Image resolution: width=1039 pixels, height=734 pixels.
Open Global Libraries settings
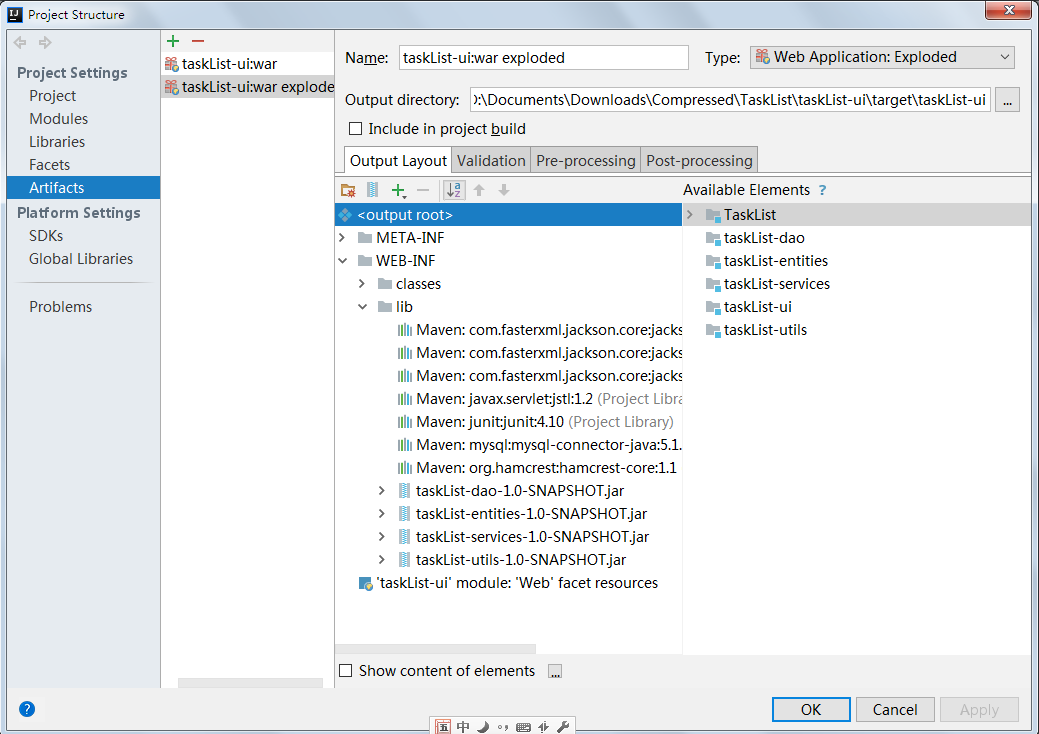tap(81, 259)
